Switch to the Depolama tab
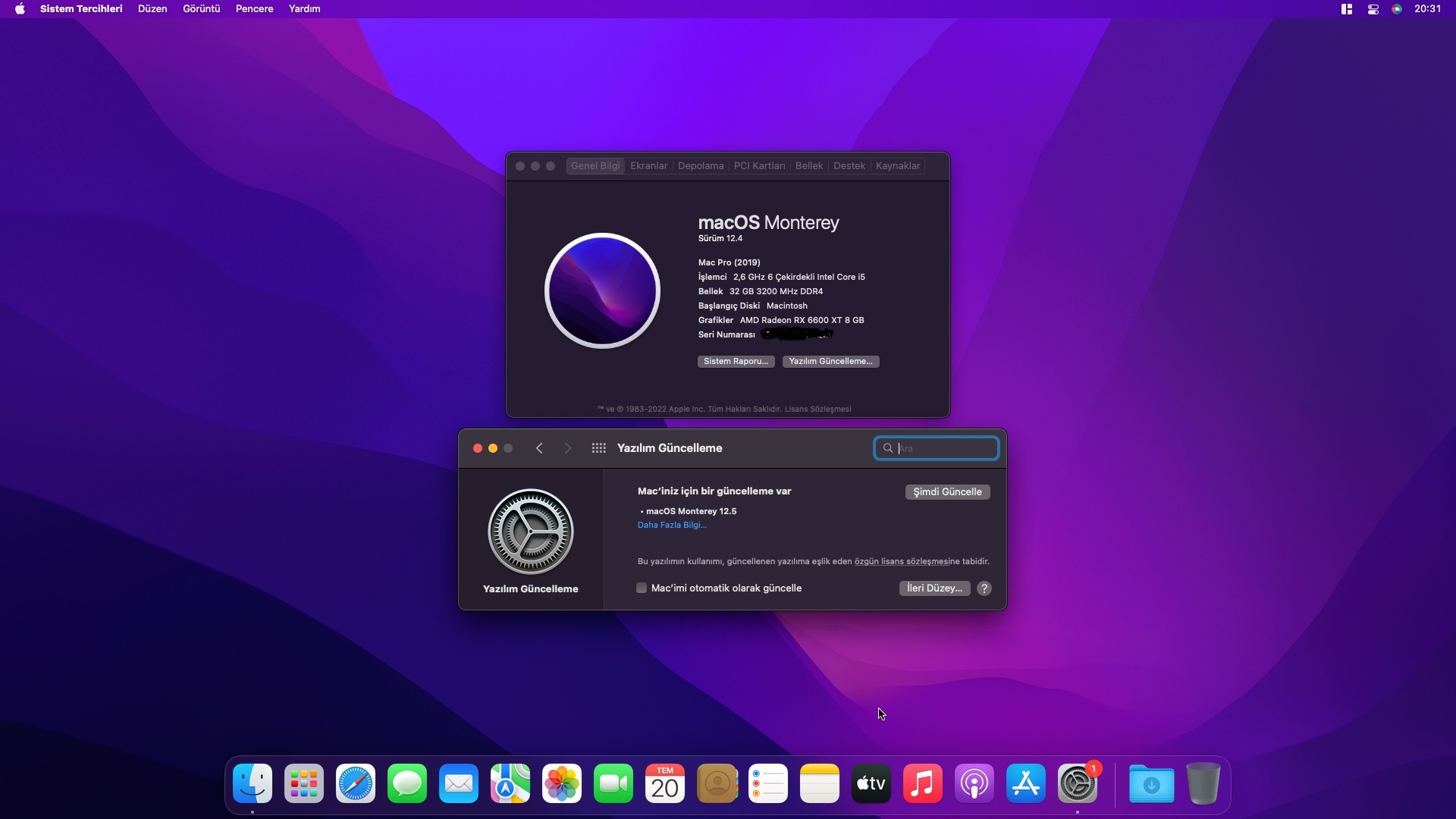 click(x=700, y=166)
